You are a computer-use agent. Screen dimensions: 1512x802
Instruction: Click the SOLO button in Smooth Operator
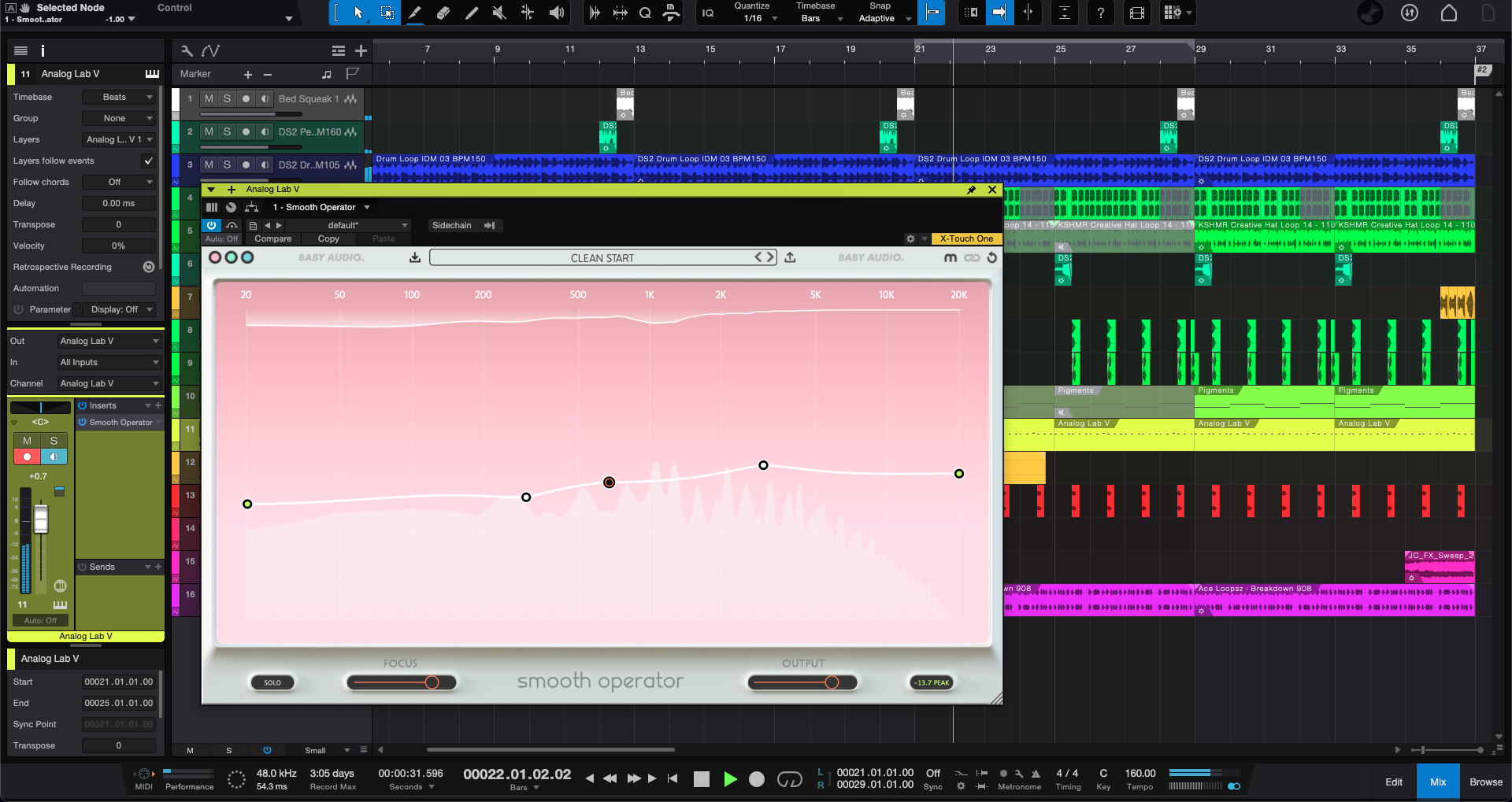272,682
